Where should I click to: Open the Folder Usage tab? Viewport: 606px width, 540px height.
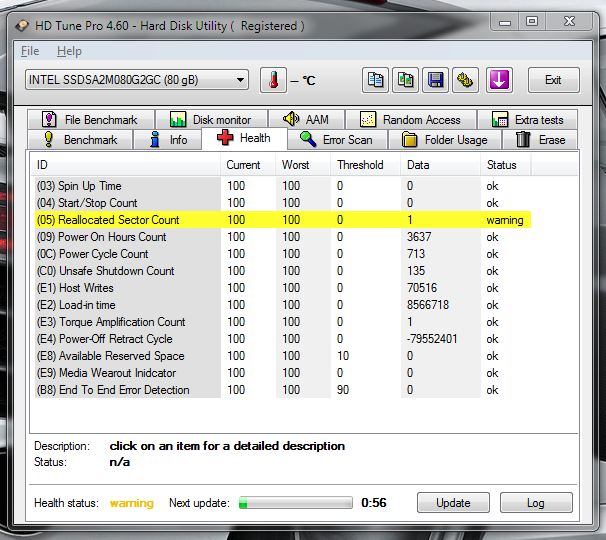coord(445,140)
